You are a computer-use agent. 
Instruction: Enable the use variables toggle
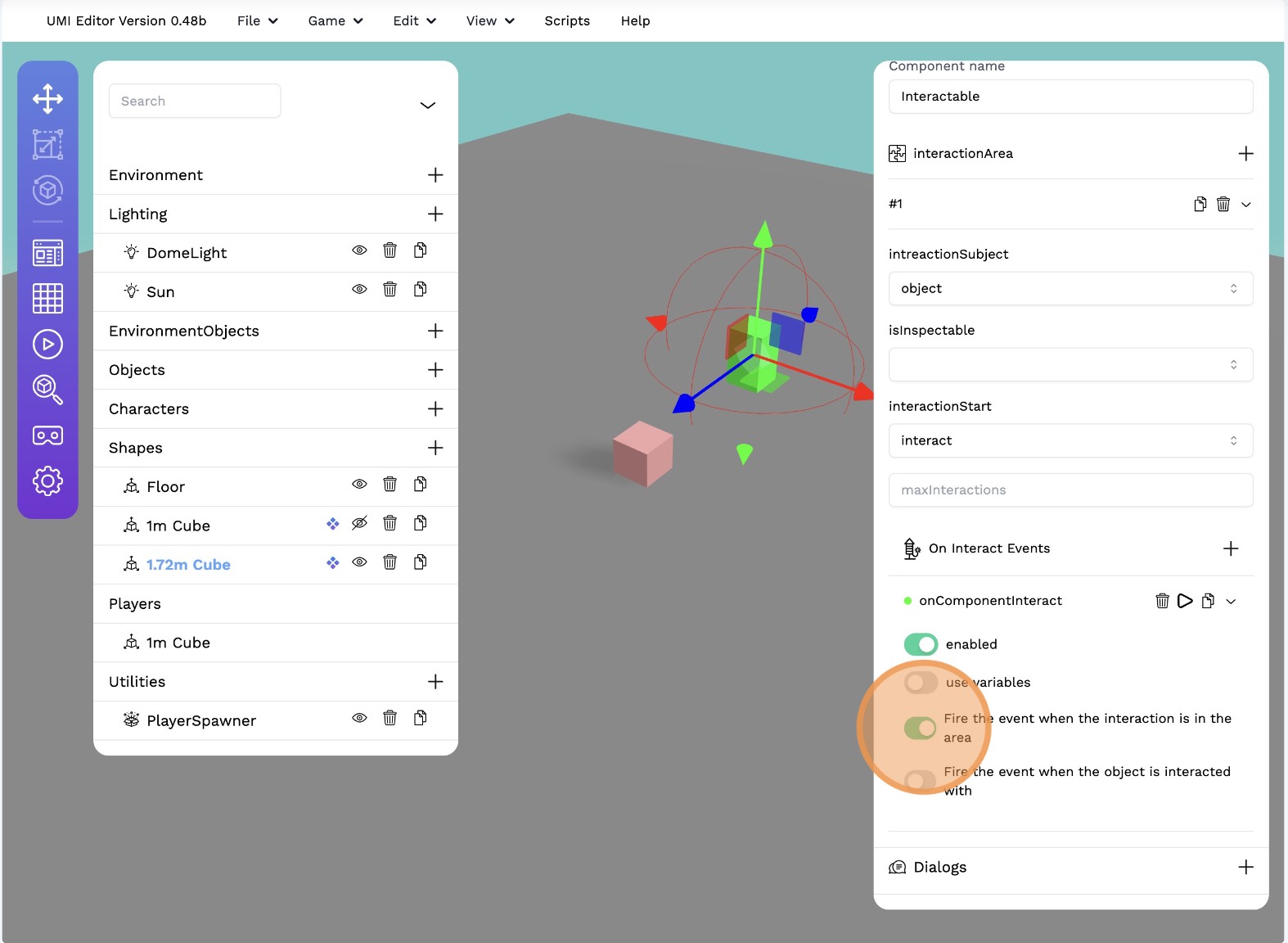(921, 682)
